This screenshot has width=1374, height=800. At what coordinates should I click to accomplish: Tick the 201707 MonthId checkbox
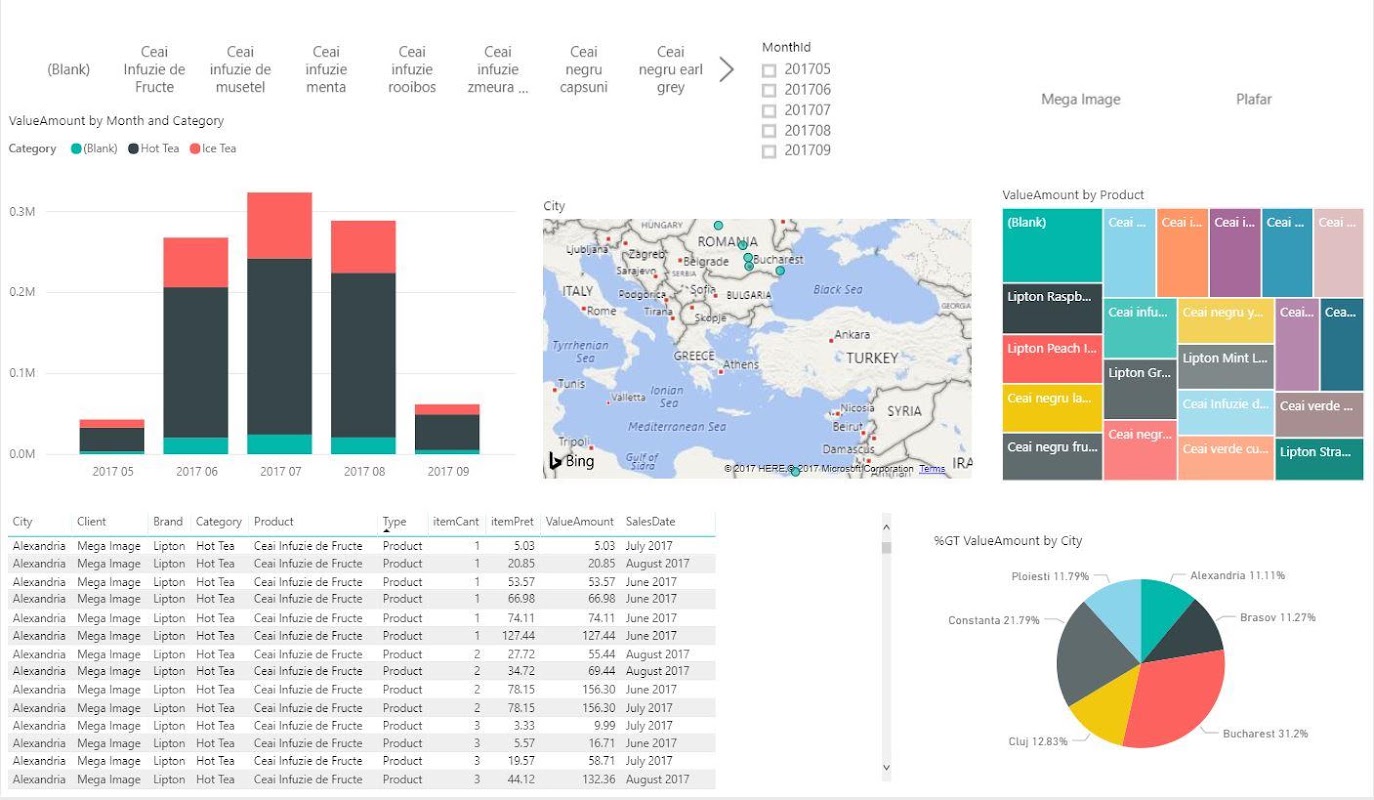pos(769,110)
